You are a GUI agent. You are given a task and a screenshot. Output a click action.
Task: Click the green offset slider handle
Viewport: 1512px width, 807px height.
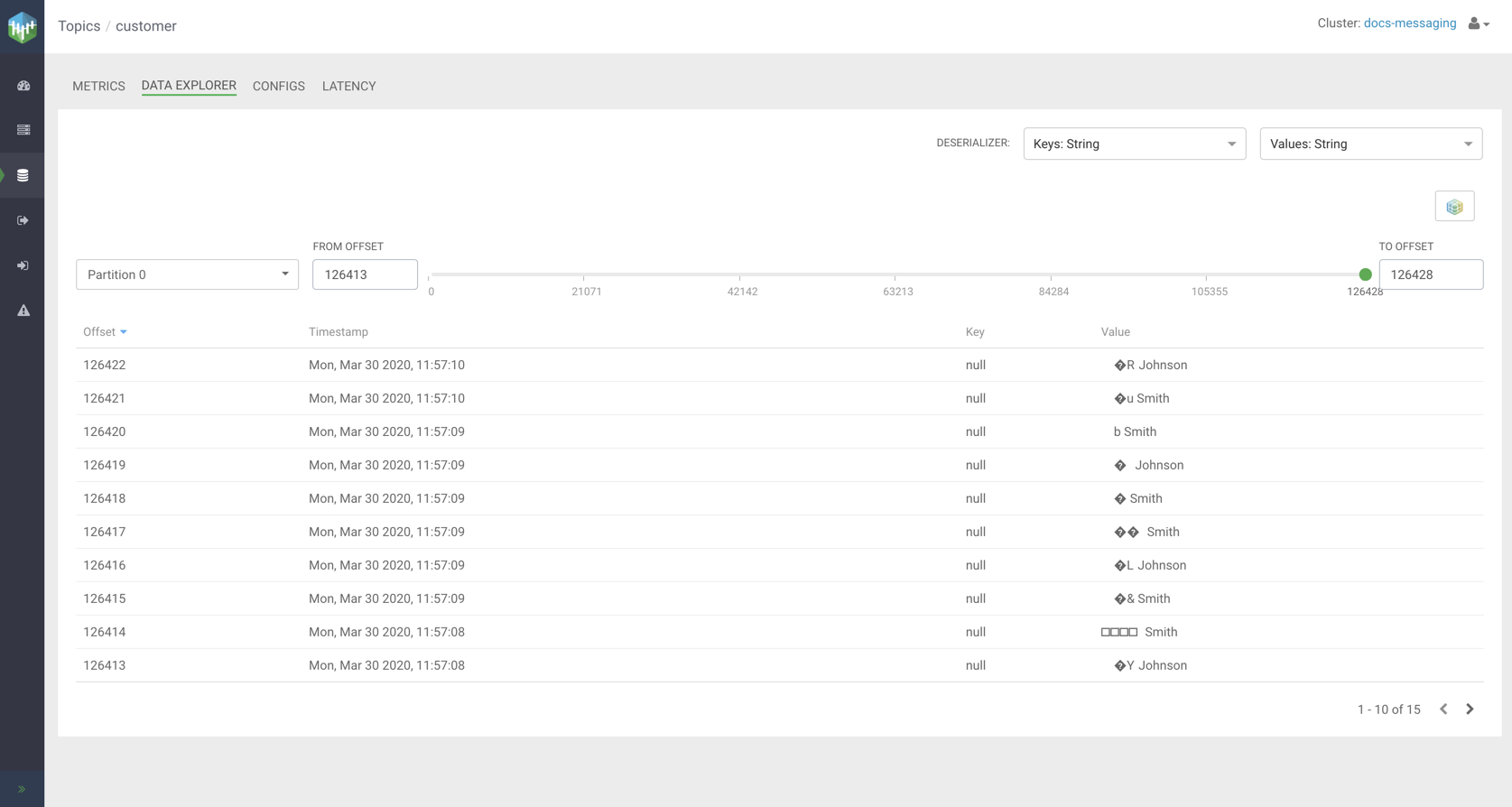[1365, 274]
